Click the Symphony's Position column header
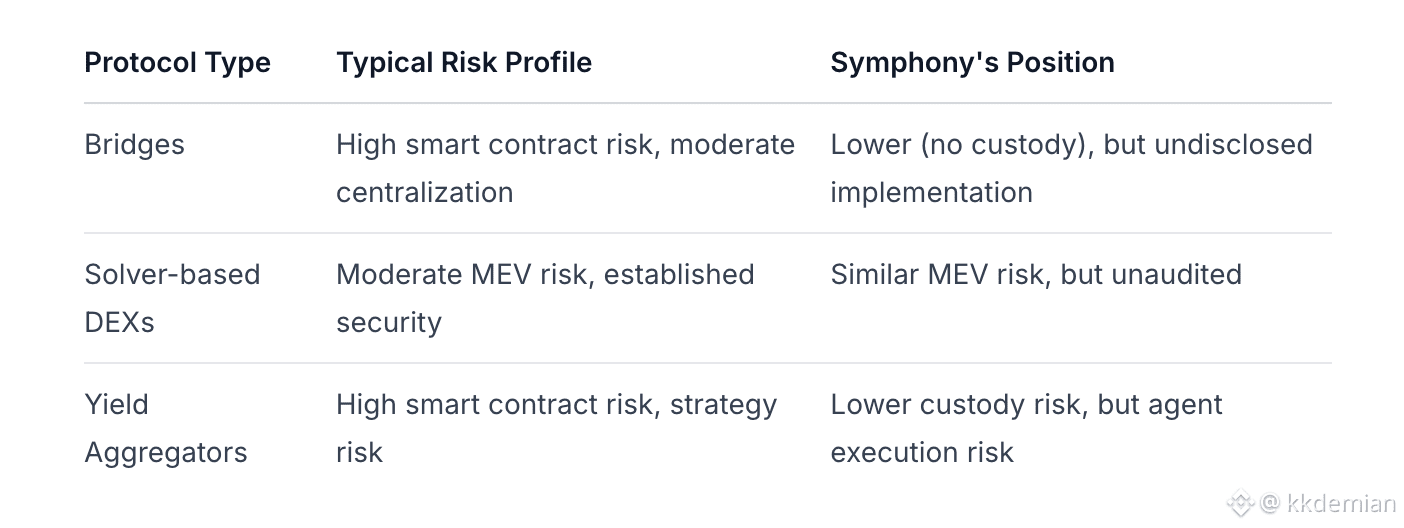This screenshot has height=528, width=1404. tap(972, 62)
